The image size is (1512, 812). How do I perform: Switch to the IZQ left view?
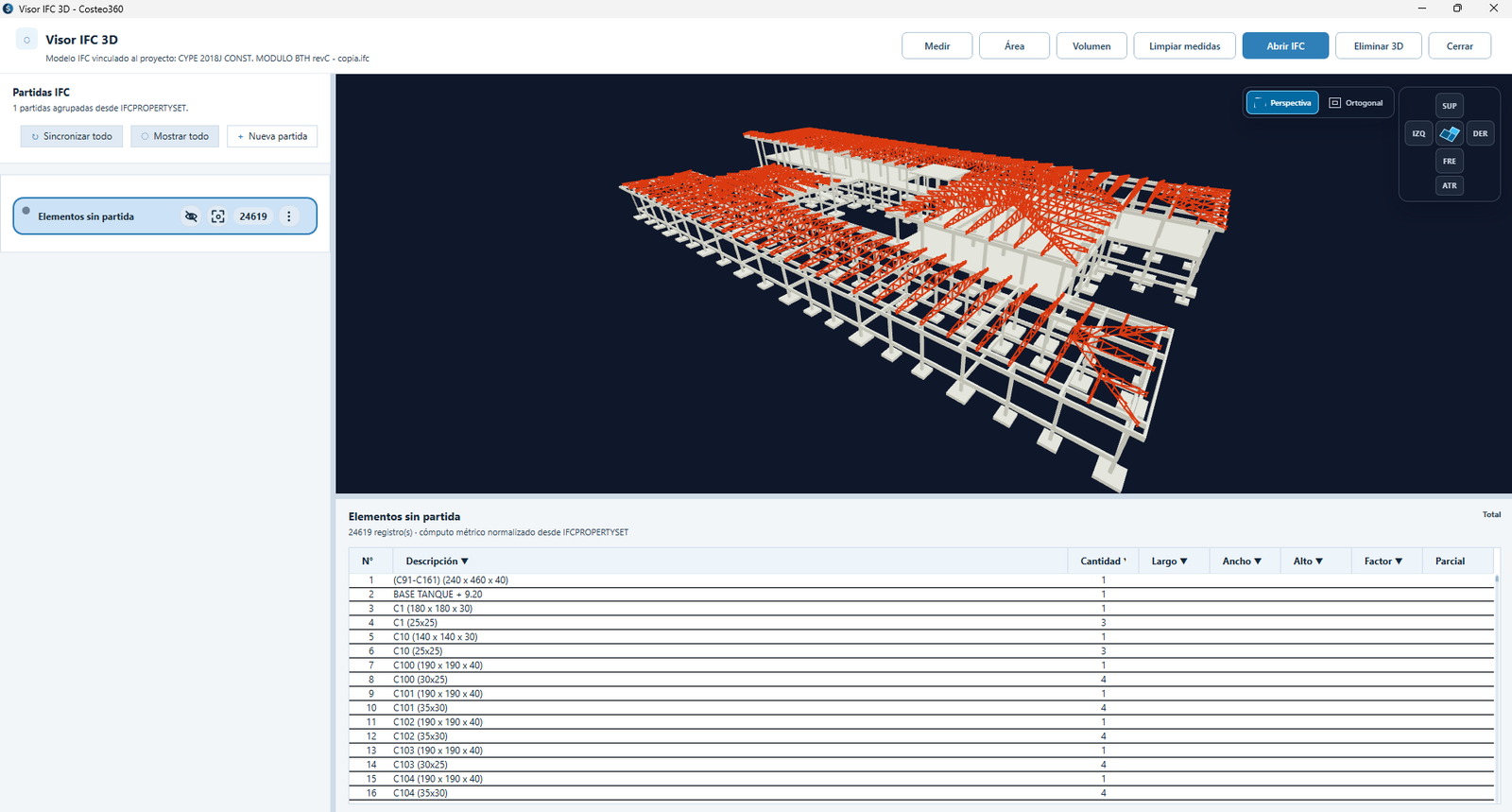click(x=1418, y=133)
